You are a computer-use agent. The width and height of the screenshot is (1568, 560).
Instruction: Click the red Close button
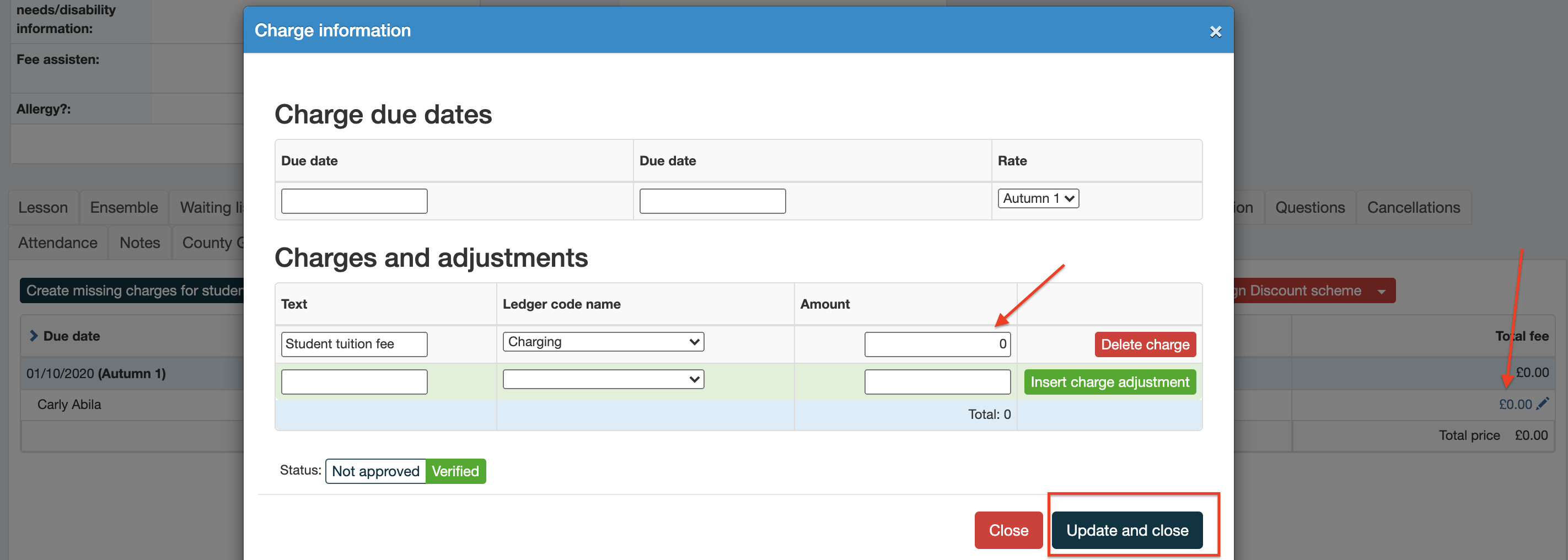click(x=1008, y=530)
